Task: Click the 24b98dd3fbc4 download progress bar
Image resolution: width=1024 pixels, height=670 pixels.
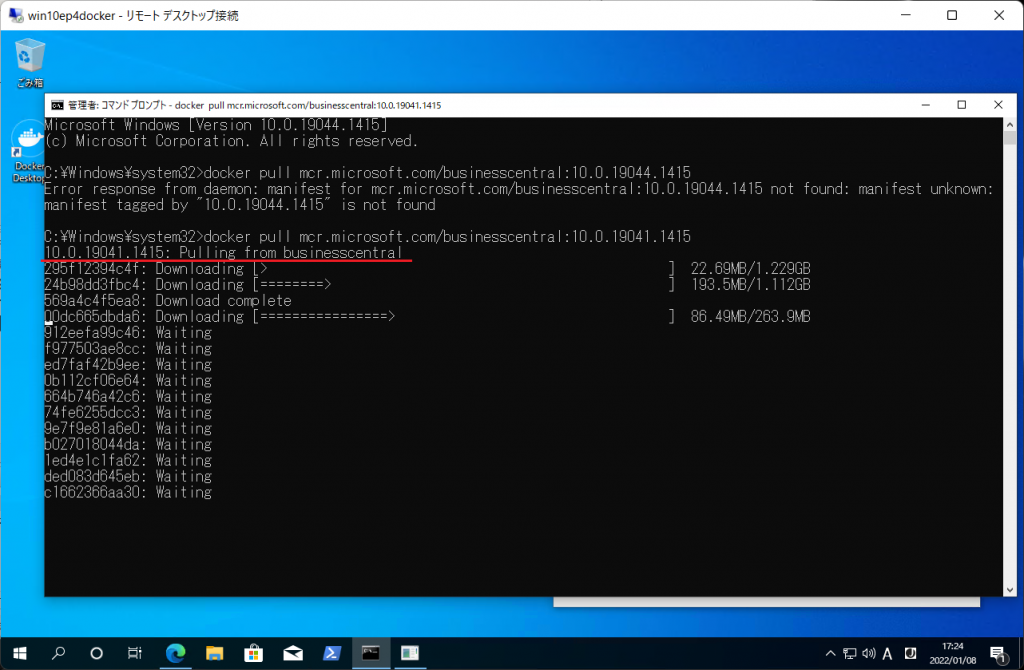Action: [464, 285]
